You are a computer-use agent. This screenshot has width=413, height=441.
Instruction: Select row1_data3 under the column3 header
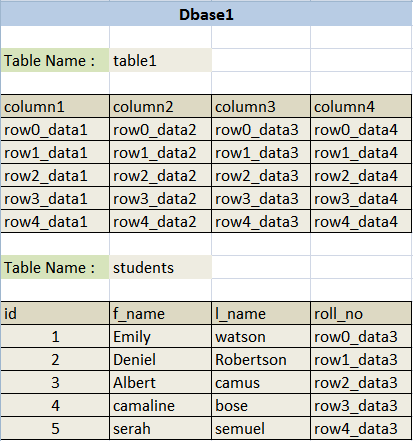tap(261, 152)
